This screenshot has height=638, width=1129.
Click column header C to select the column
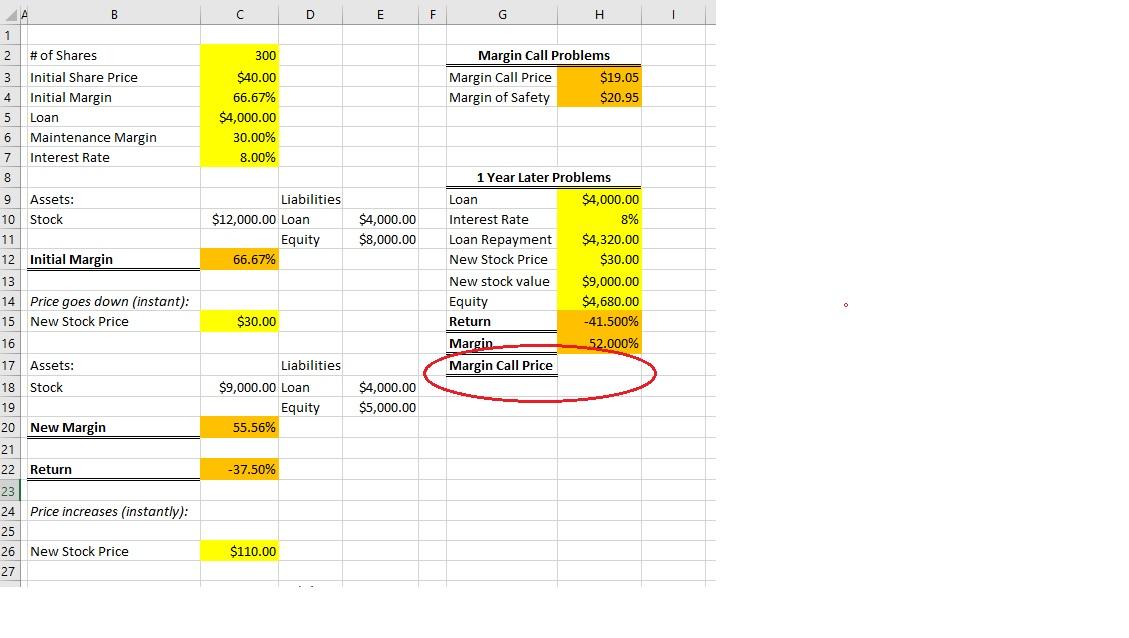point(239,14)
